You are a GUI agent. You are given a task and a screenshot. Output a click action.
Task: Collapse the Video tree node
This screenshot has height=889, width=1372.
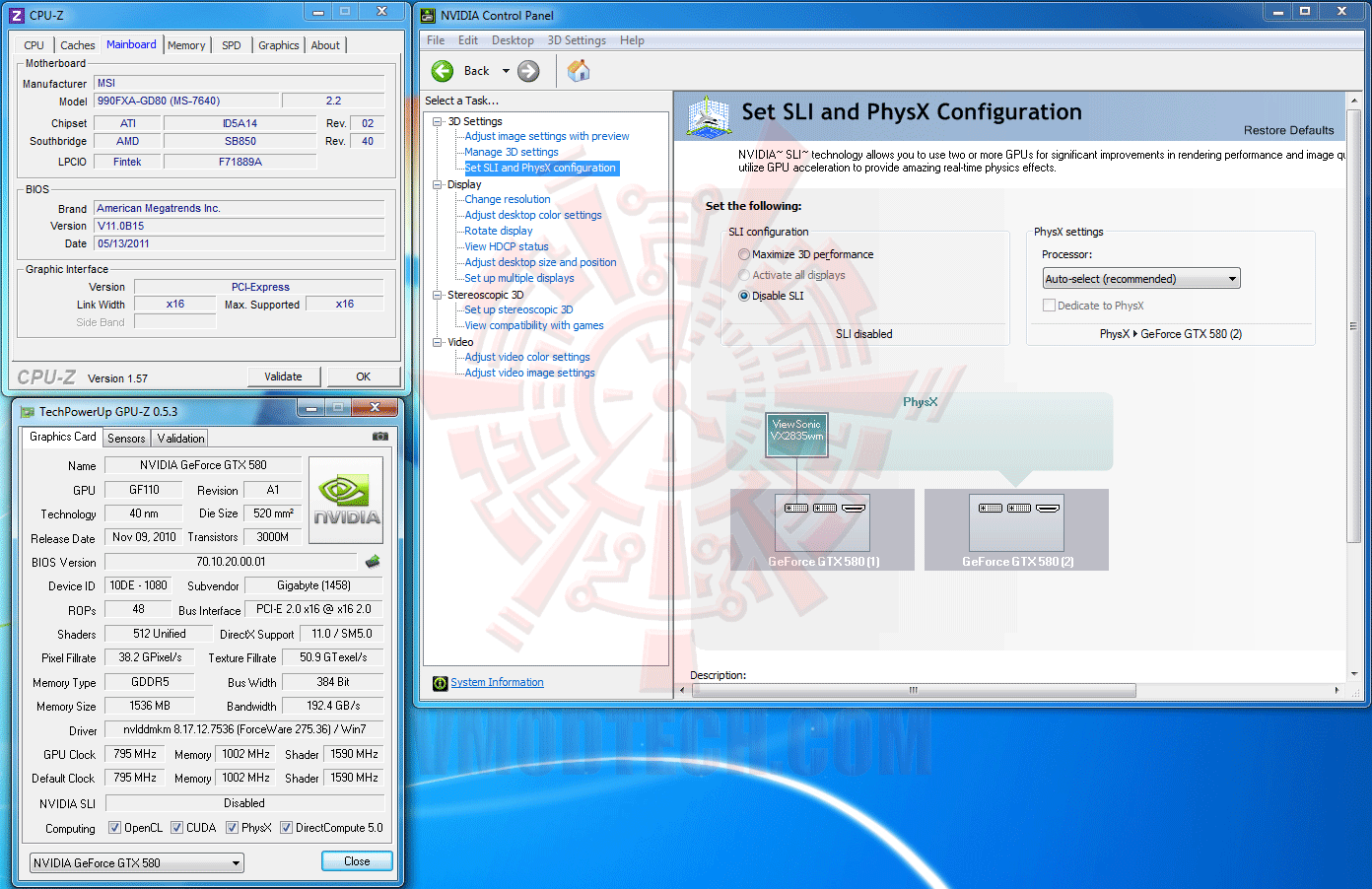(x=438, y=342)
